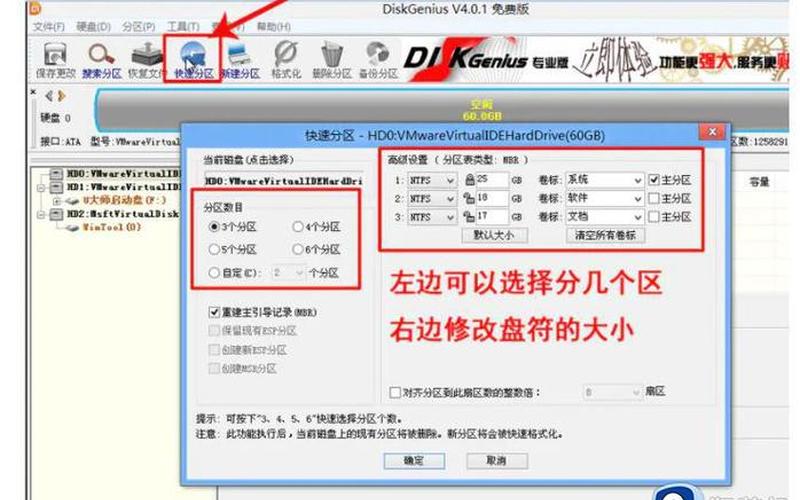Open the 硬盘(D) menu
Image resolution: width=800 pixels, height=500 pixels.
pos(93,26)
